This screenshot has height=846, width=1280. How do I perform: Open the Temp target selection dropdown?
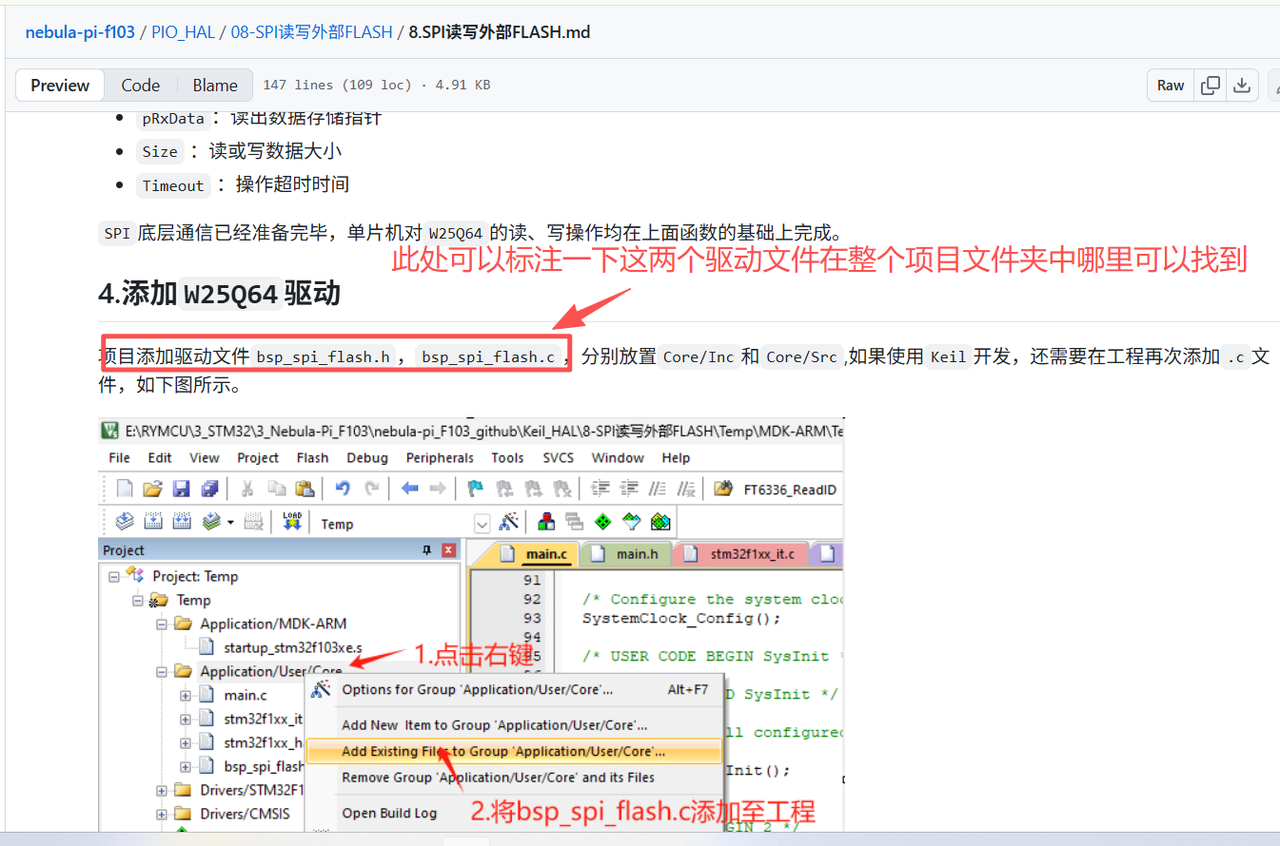coord(481,521)
